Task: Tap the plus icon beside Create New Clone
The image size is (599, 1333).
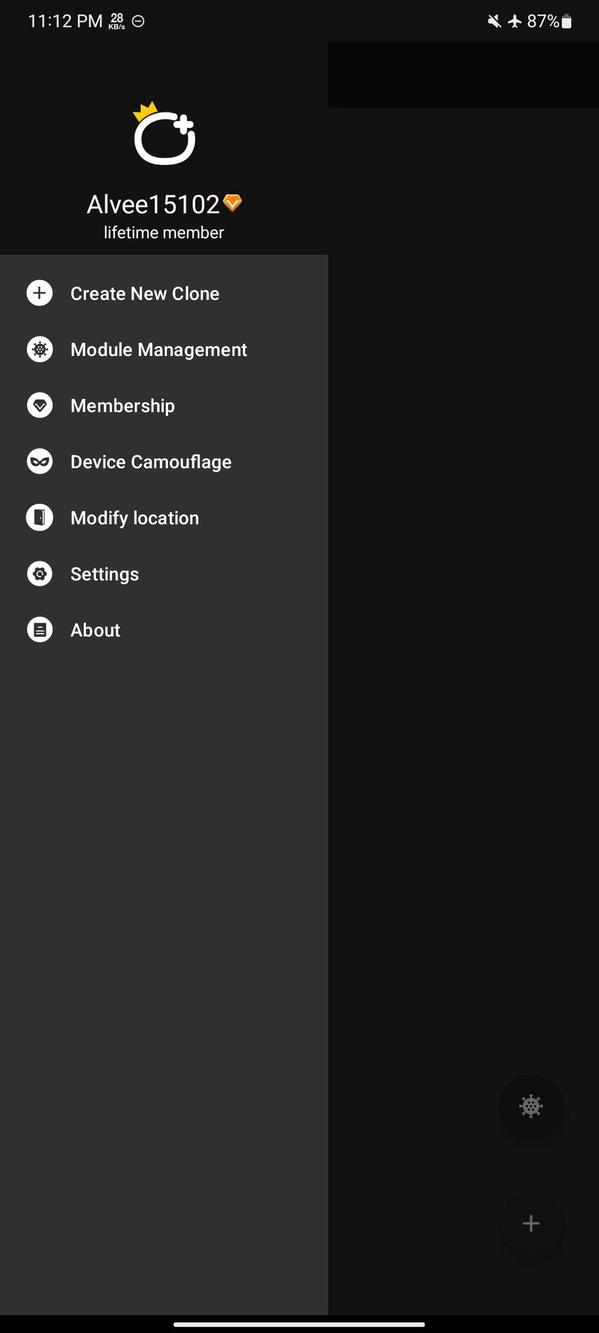Action: 39,293
